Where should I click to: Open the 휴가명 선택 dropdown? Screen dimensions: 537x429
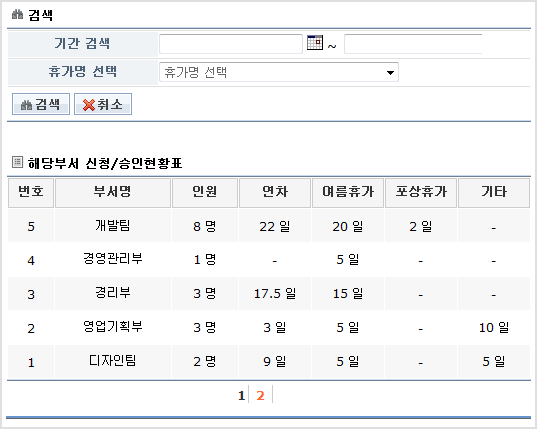[279, 72]
